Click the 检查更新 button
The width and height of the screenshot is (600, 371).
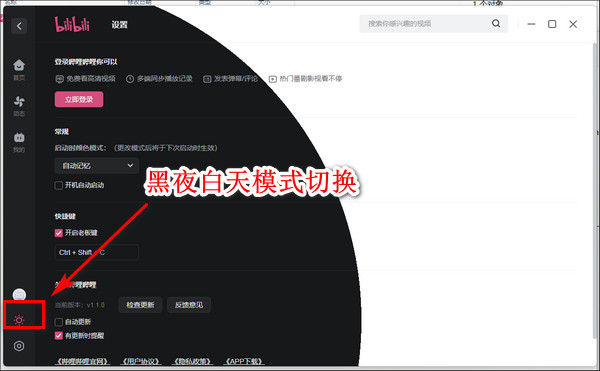pyautogui.click(x=140, y=305)
